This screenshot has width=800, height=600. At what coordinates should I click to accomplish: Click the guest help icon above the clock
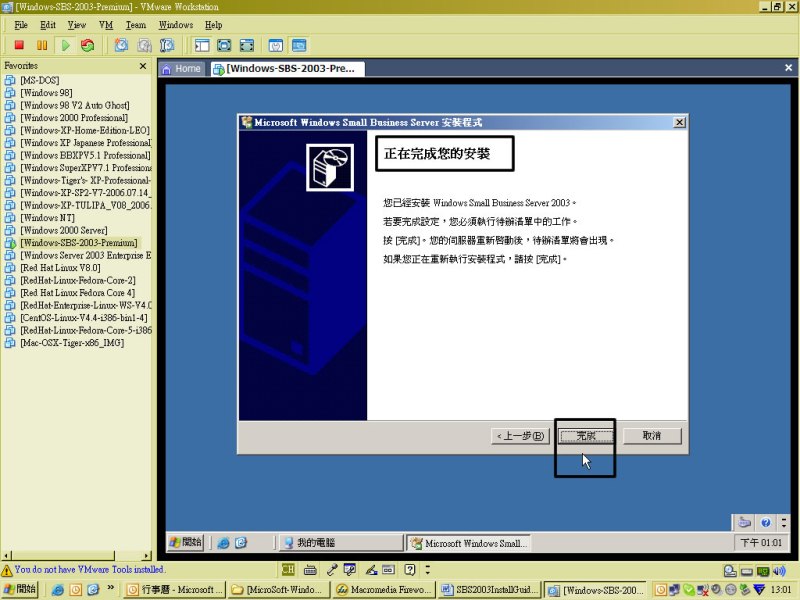(765, 522)
